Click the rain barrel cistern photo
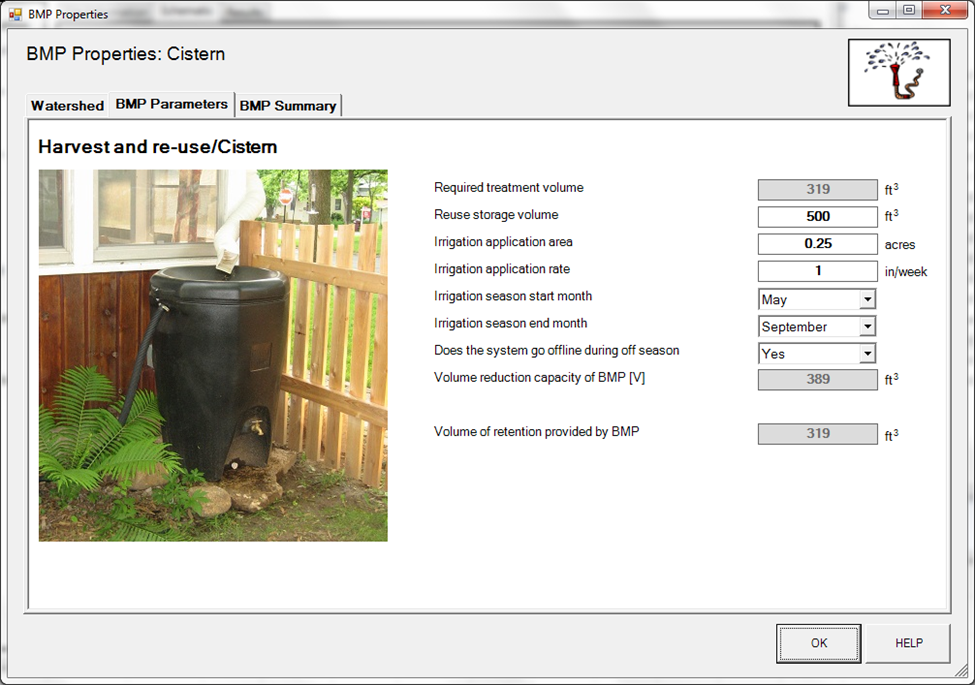The image size is (975, 685). [213, 355]
